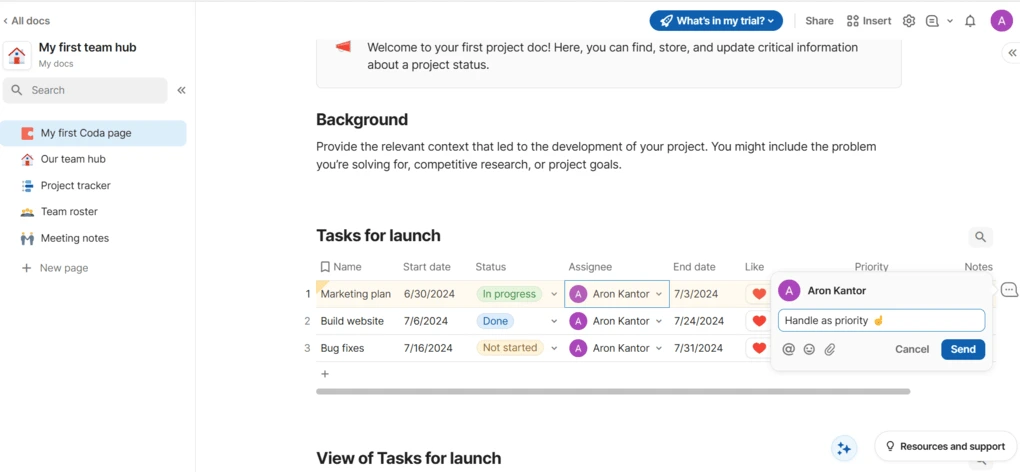The image size is (1020, 472).
Task: Click the Background heading
Action: point(362,120)
